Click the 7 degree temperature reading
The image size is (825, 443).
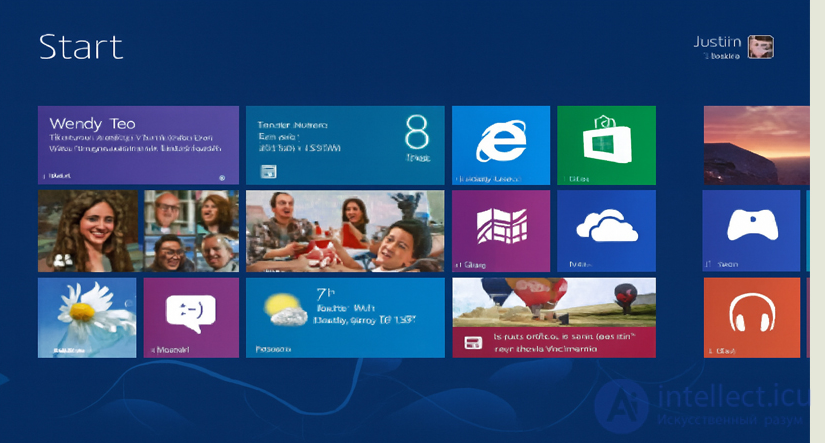(x=325, y=293)
